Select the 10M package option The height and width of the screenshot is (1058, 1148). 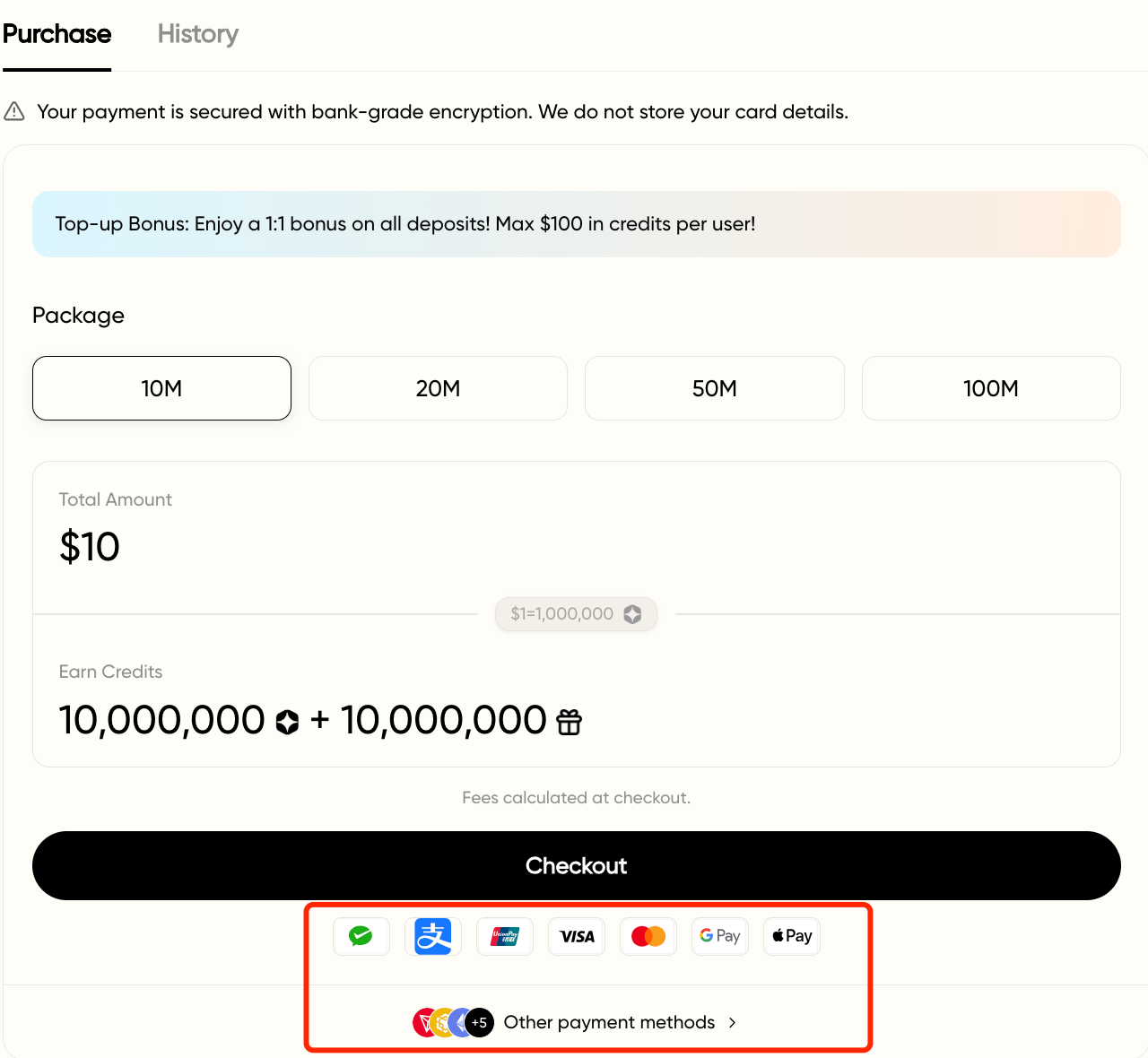(161, 388)
